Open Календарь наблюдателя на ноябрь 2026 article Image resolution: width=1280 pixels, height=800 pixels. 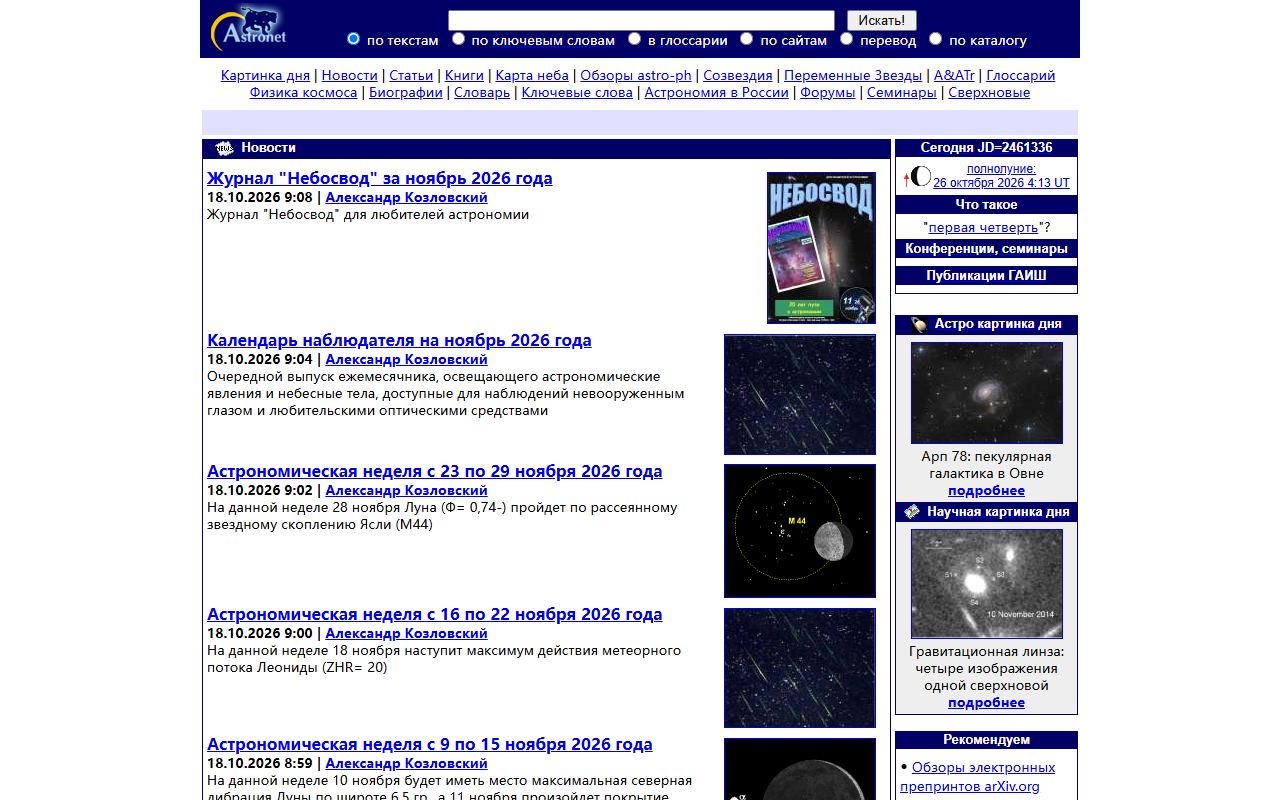[399, 340]
